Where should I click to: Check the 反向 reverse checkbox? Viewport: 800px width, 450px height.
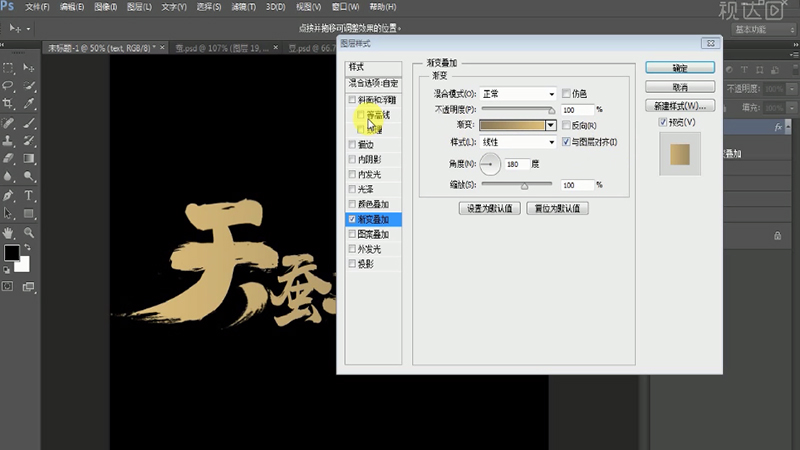click(566, 125)
